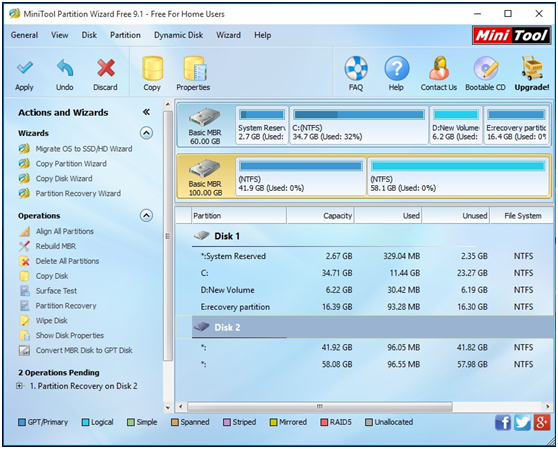Click the FAQ lifebuoy icon

pyautogui.click(x=356, y=68)
